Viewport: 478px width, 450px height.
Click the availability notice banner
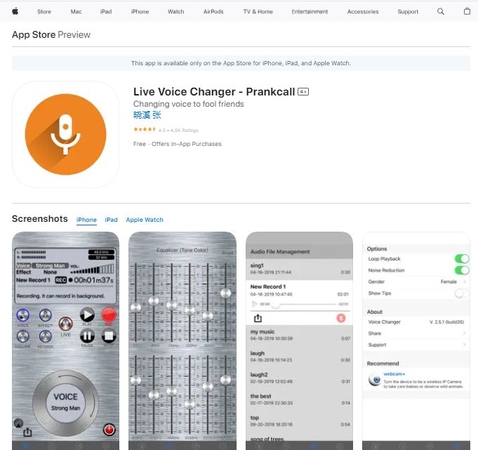pos(241,63)
